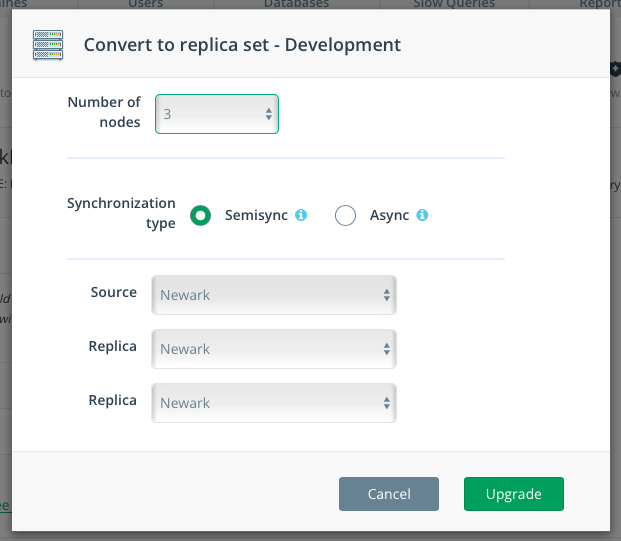Click the shield icon behind the dialog

(x=615, y=69)
